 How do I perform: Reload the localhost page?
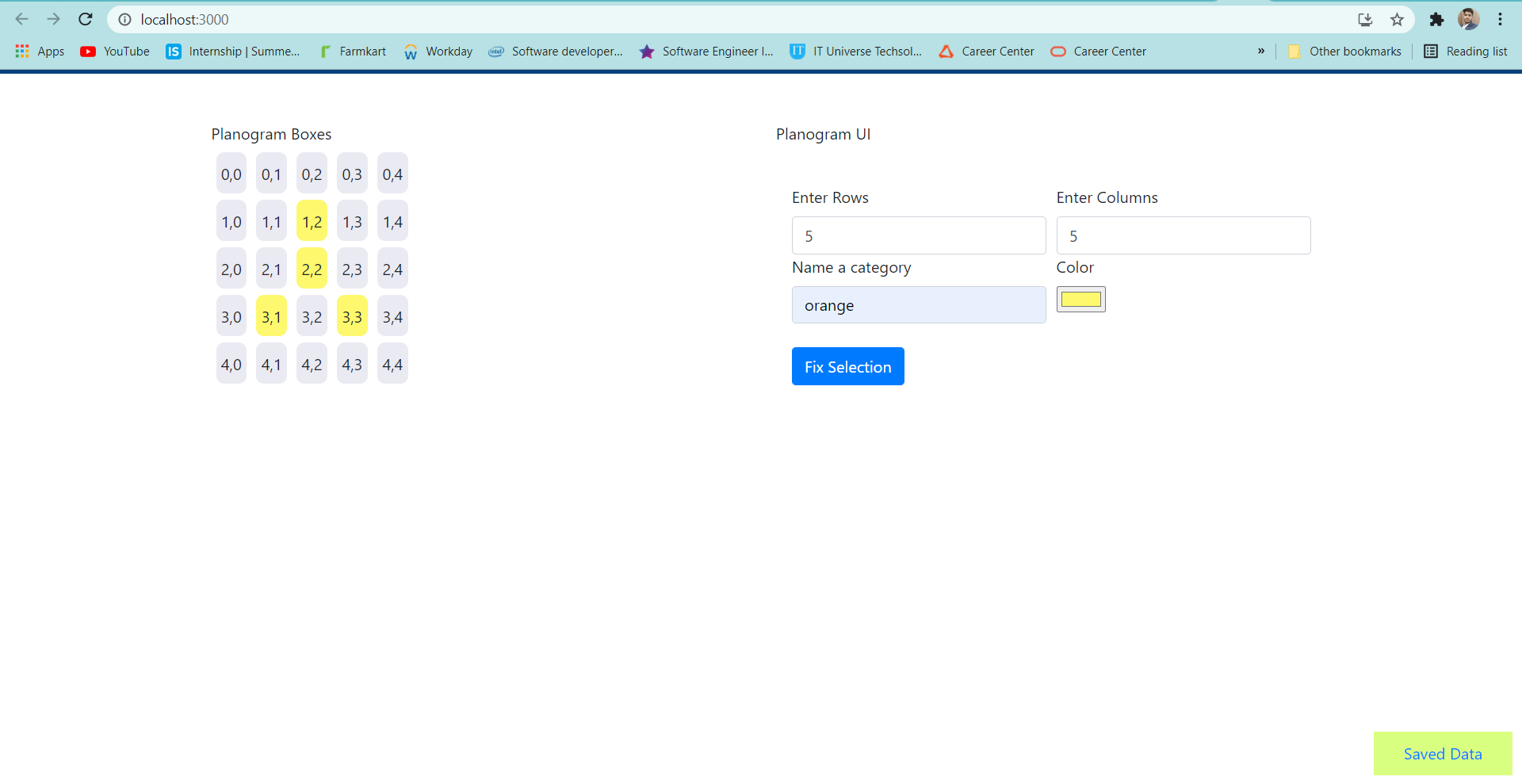[85, 19]
